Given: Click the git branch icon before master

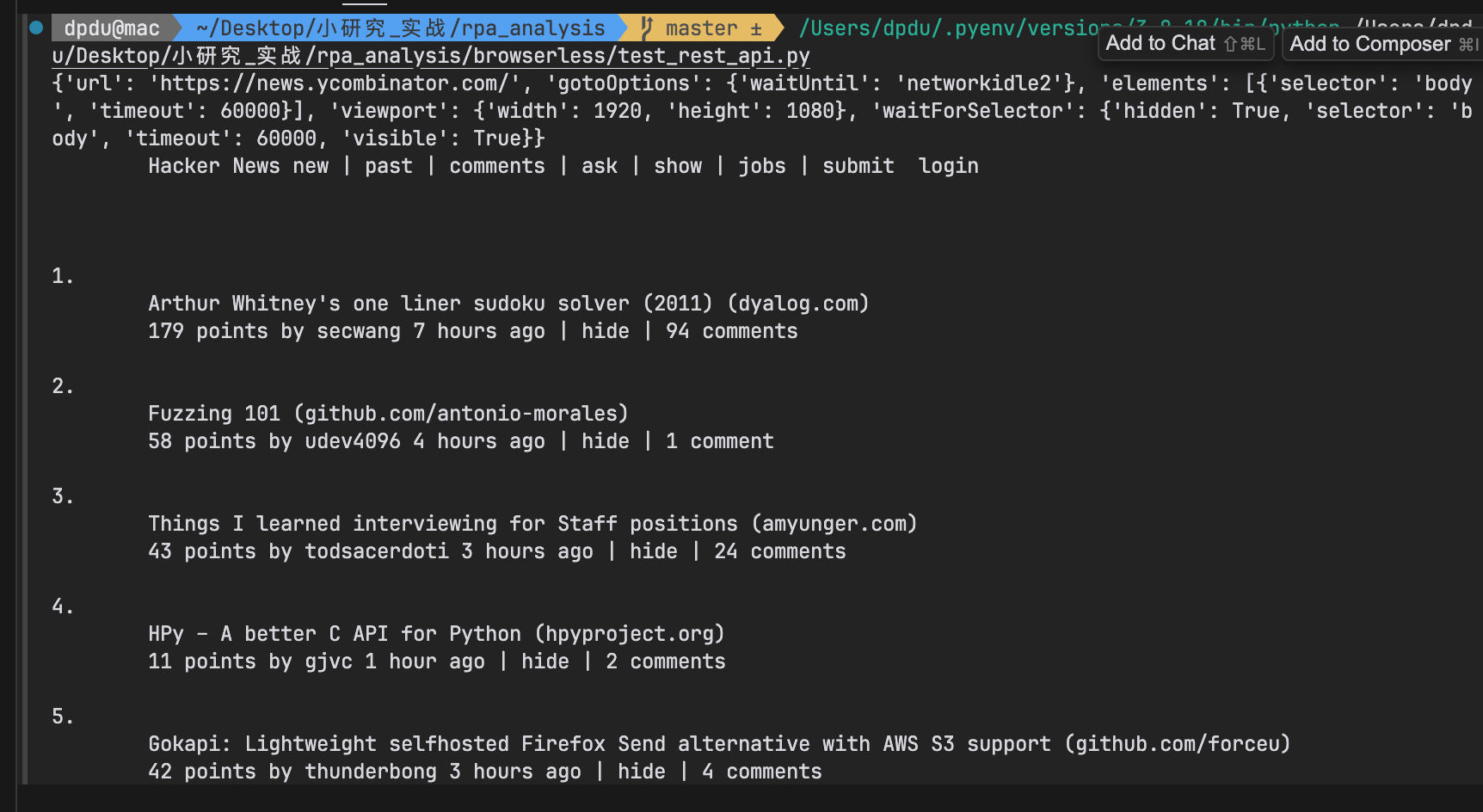Looking at the screenshot, I should [x=647, y=28].
